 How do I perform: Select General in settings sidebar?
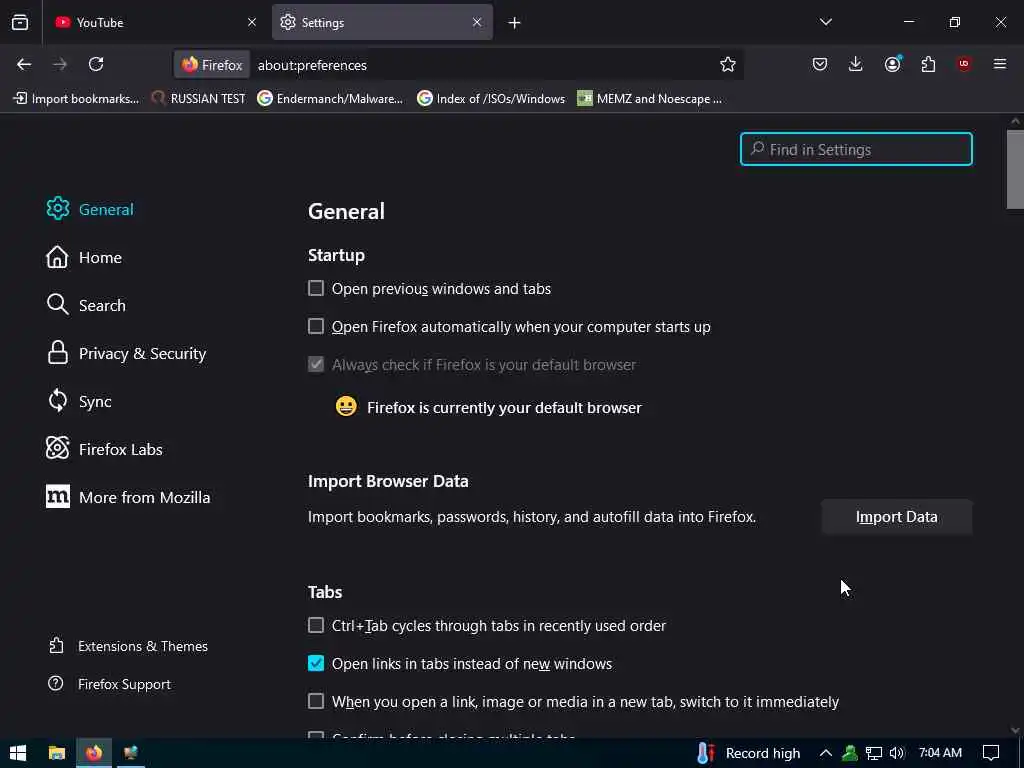pyautogui.click(x=90, y=209)
